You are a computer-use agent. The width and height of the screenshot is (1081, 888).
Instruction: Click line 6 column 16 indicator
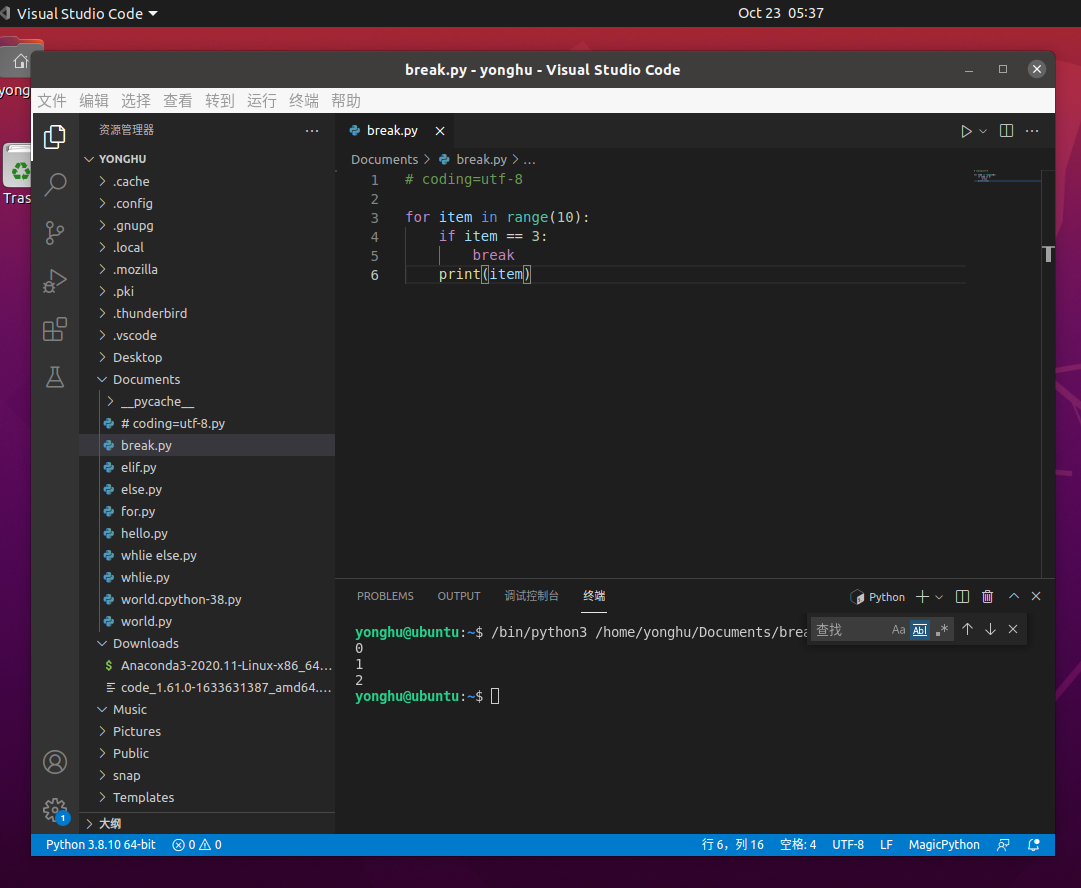point(733,845)
